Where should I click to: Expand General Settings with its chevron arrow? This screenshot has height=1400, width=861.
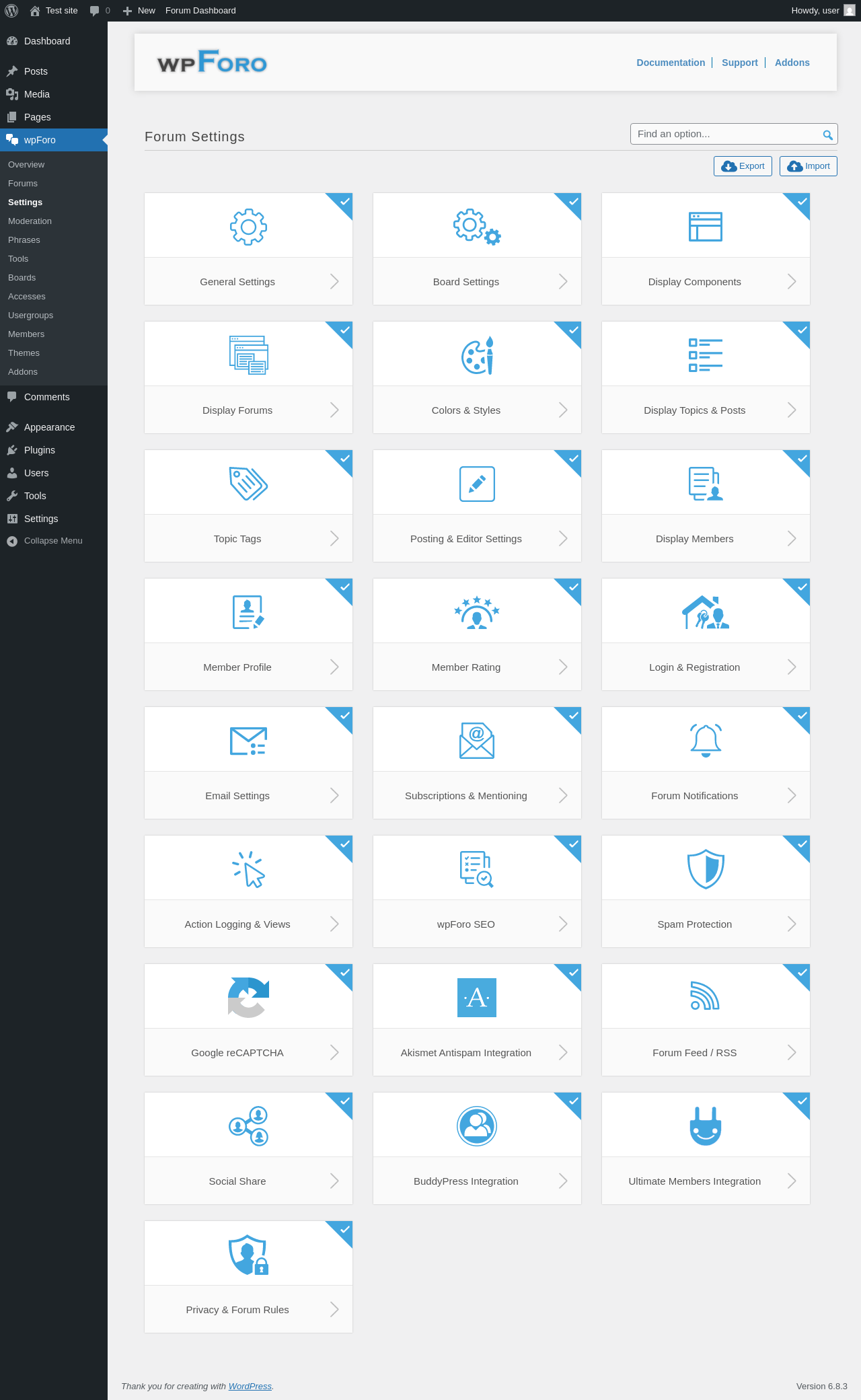point(334,281)
